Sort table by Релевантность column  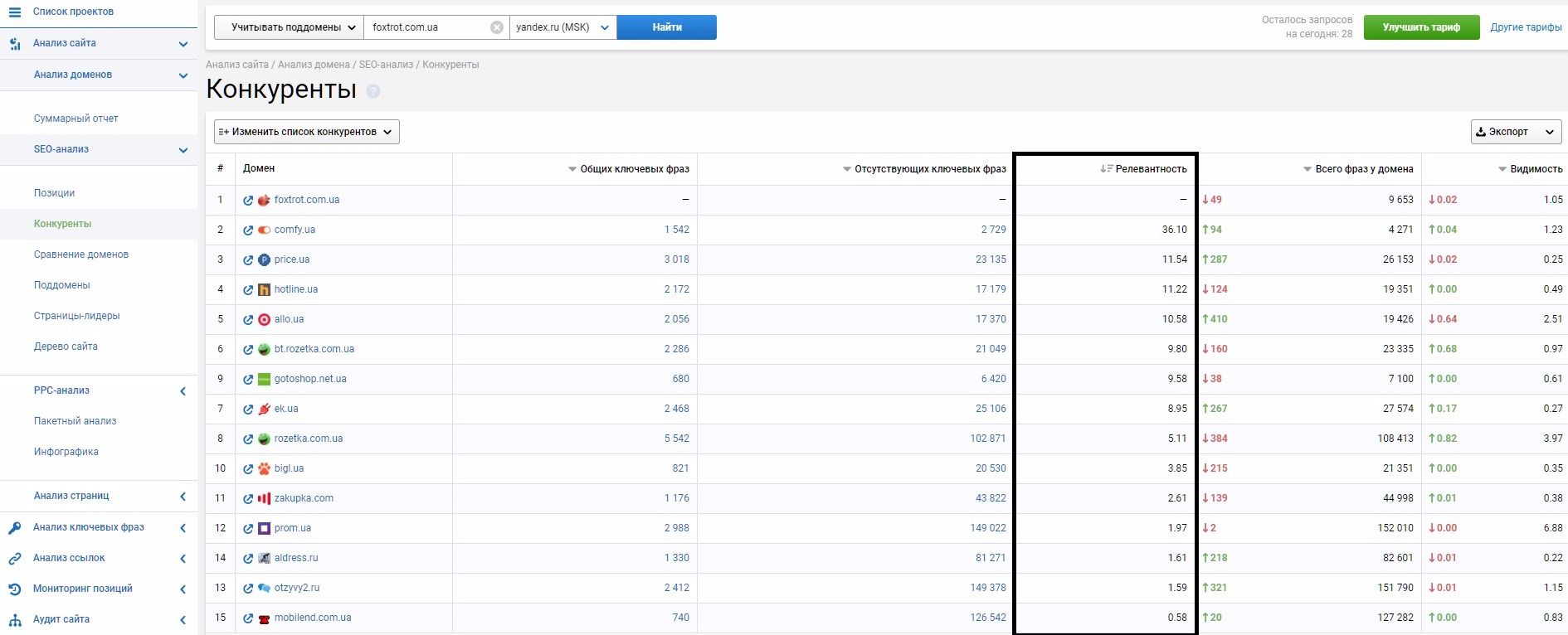tap(1143, 169)
